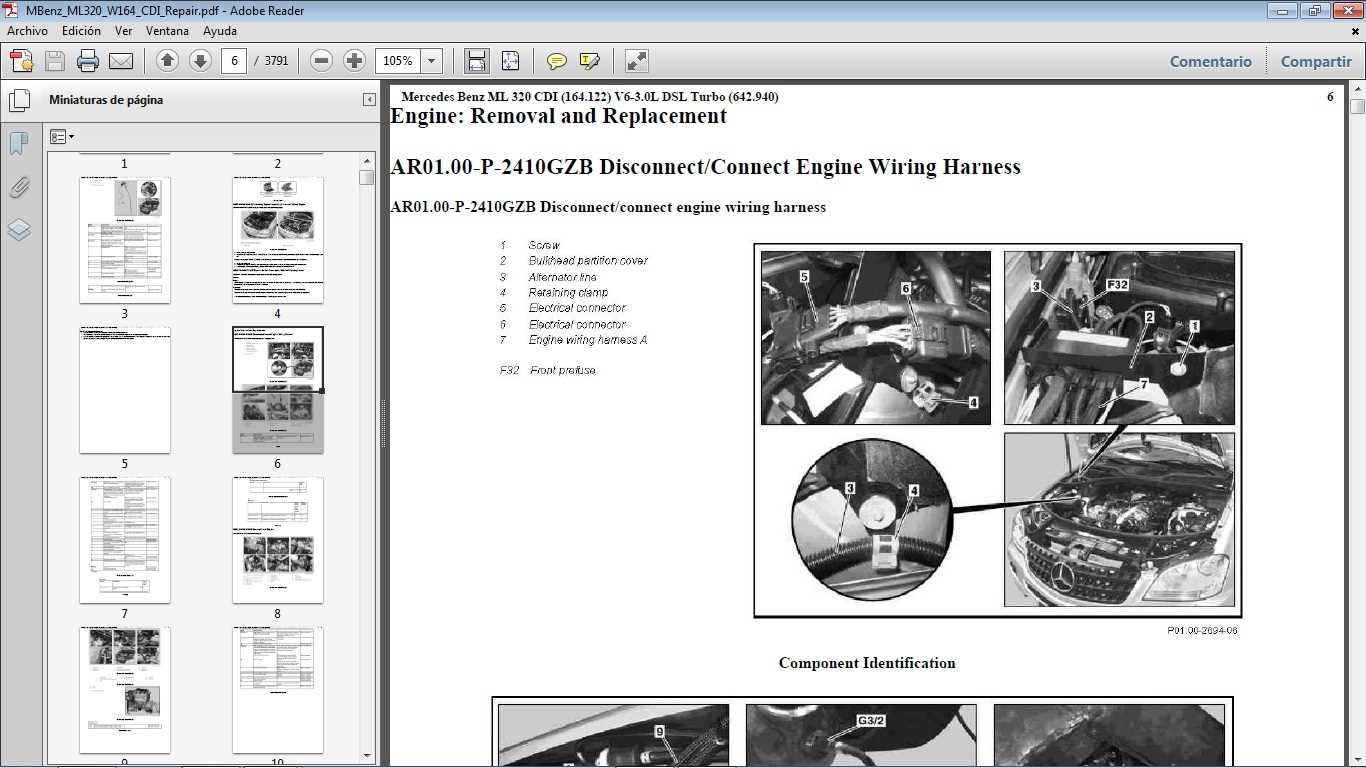The width and height of the screenshot is (1366, 768).
Task: Click thumbnail panel scrollbar up arrow
Action: (x=367, y=160)
